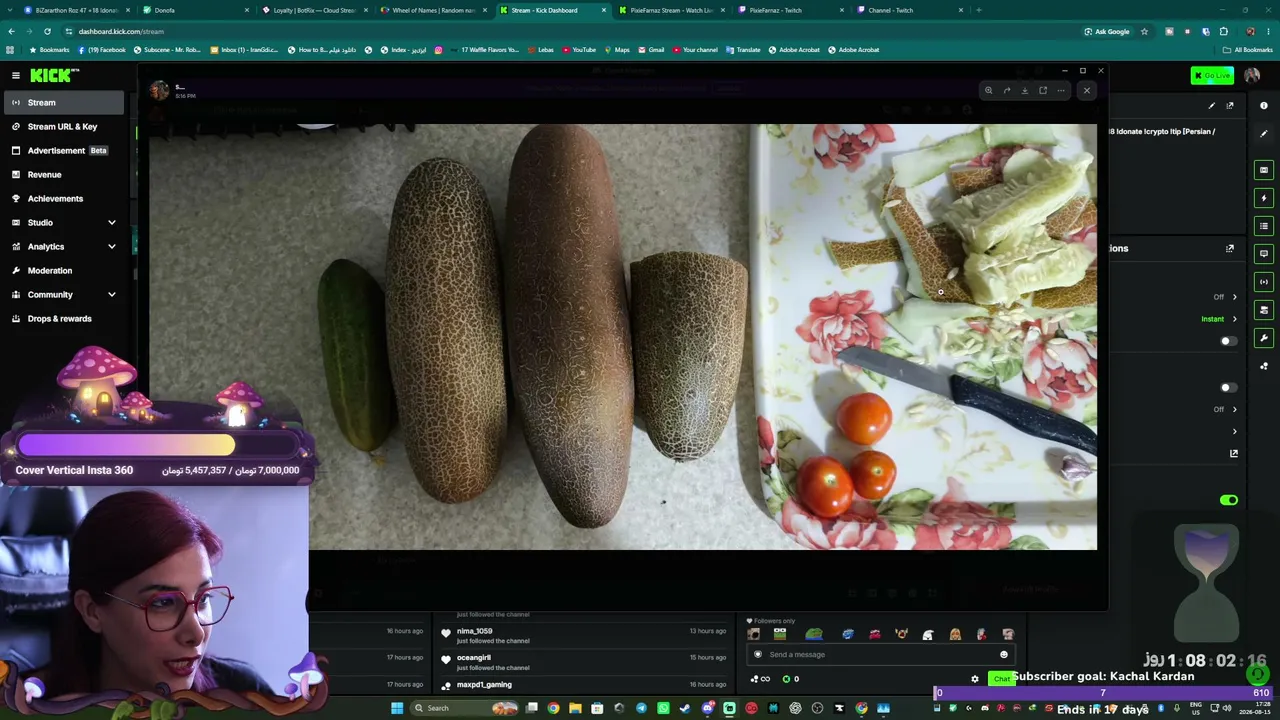Click pencil icon in right toolbar
Screen dimensions: 1280x720
point(1264,133)
